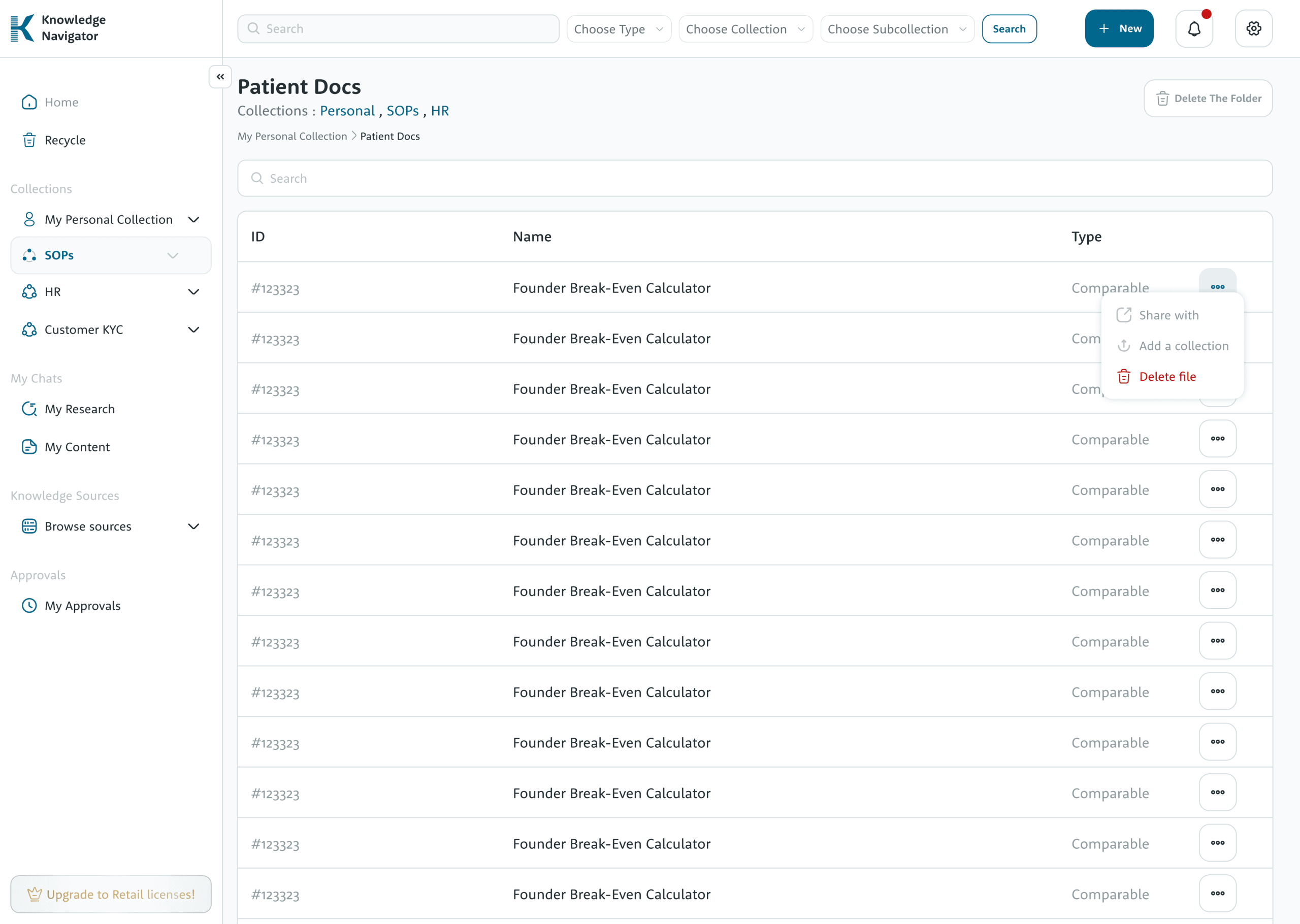Open the Recycle bin page

point(65,140)
